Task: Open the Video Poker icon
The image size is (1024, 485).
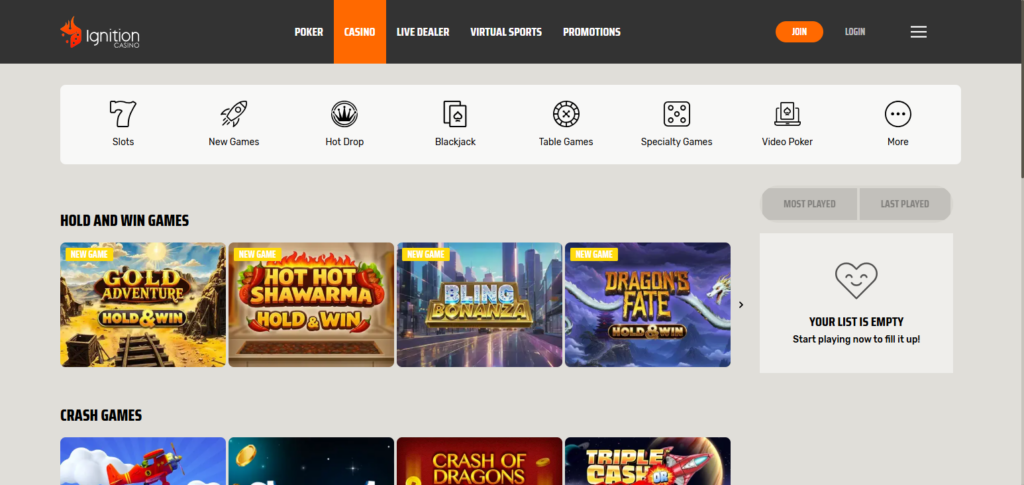Action: coord(787,114)
